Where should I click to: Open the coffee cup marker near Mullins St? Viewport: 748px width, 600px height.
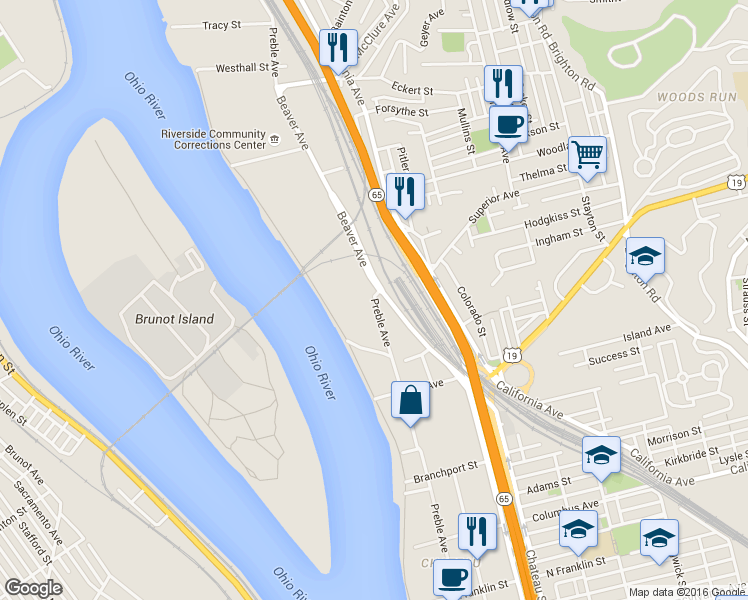click(x=509, y=126)
